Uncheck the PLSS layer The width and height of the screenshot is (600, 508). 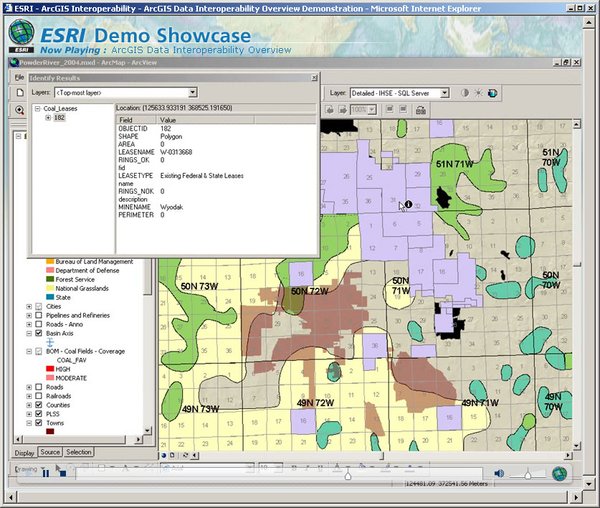[39, 414]
